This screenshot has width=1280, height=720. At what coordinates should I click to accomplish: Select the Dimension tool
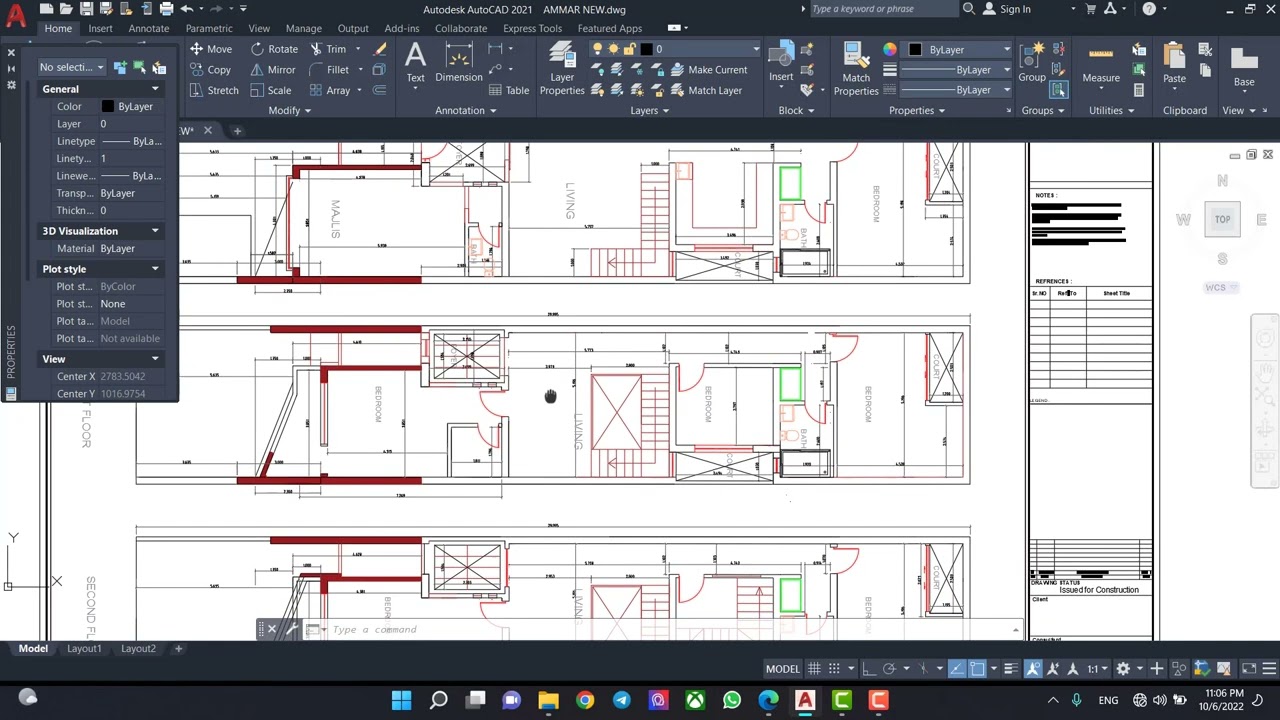pyautogui.click(x=459, y=64)
